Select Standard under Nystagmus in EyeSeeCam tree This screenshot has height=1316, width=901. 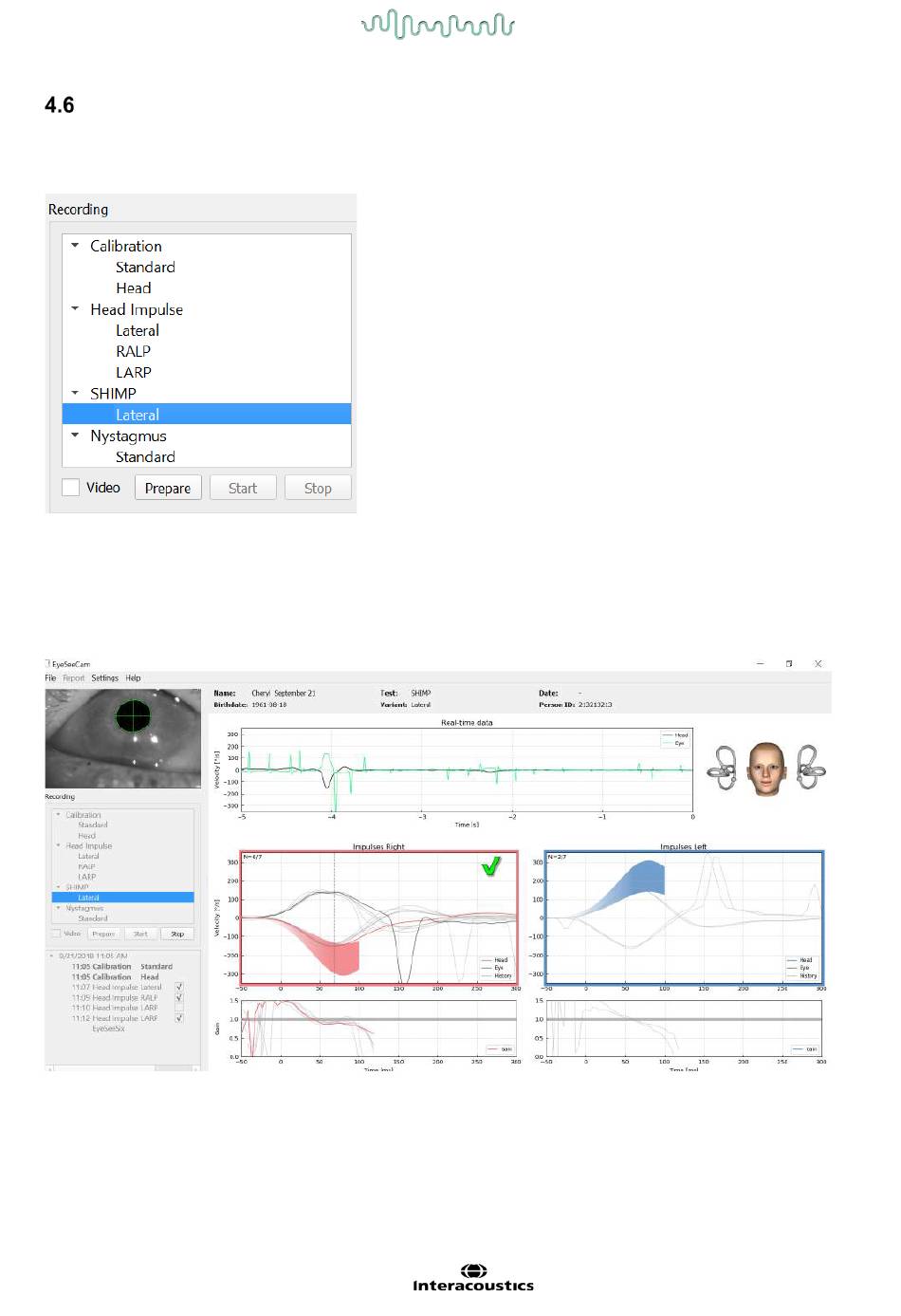pyautogui.click(x=93, y=918)
